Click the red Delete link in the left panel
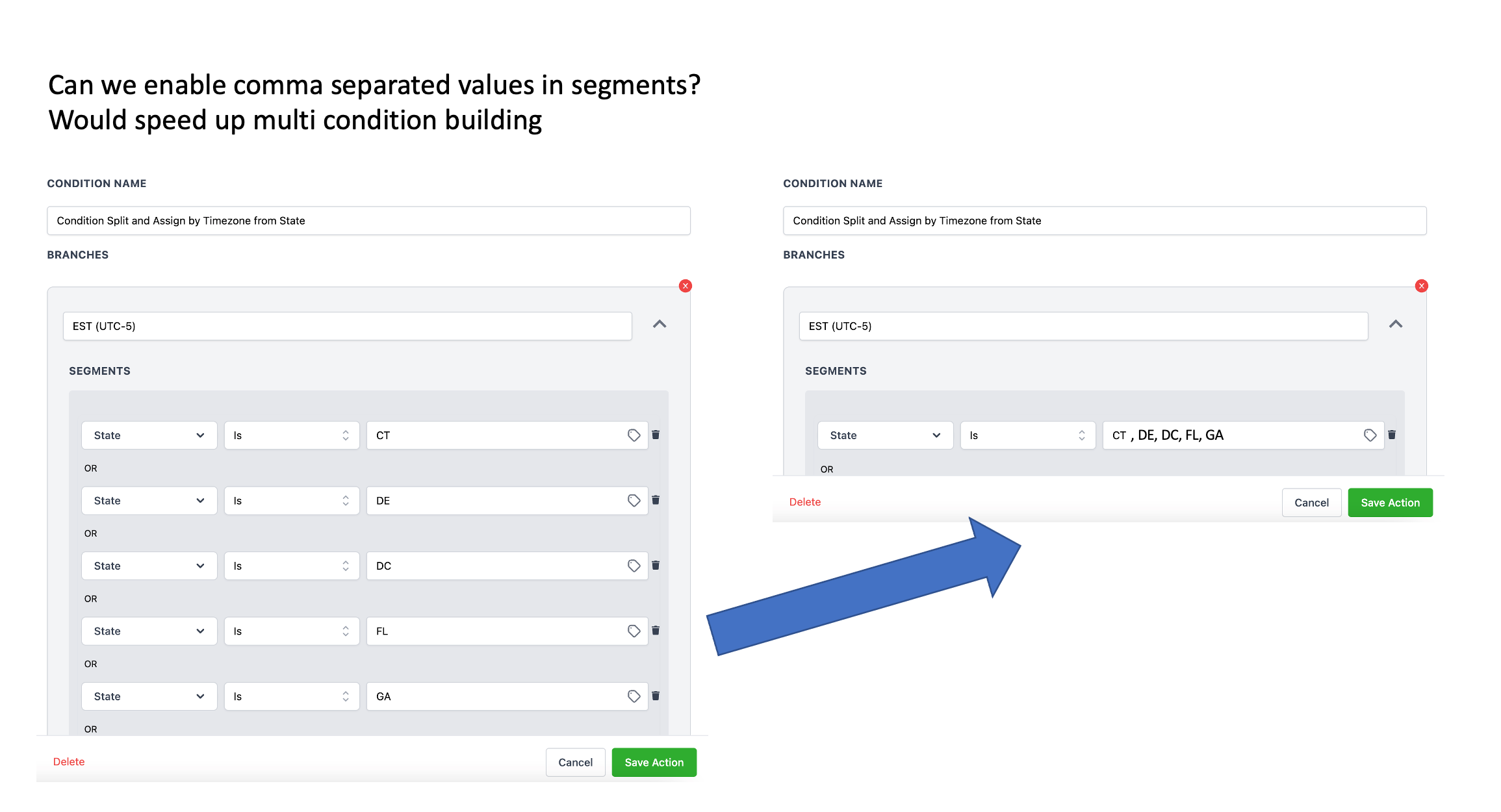Image resolution: width=1501 pixels, height=812 pixels. (69, 761)
